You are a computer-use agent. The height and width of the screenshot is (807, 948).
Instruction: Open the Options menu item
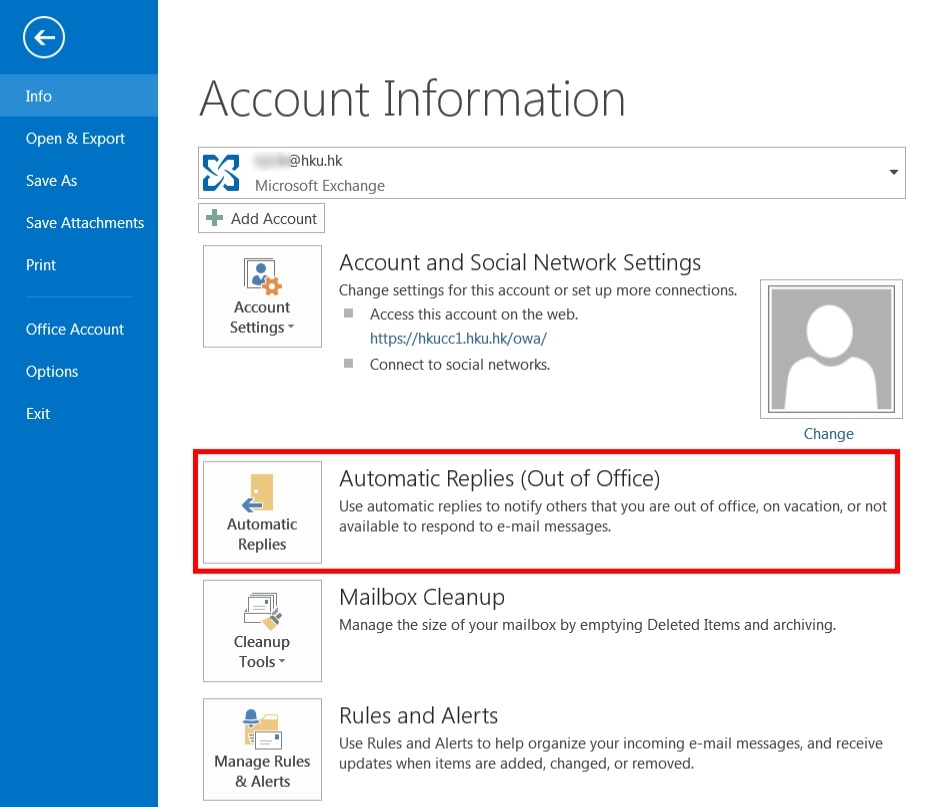pos(52,371)
